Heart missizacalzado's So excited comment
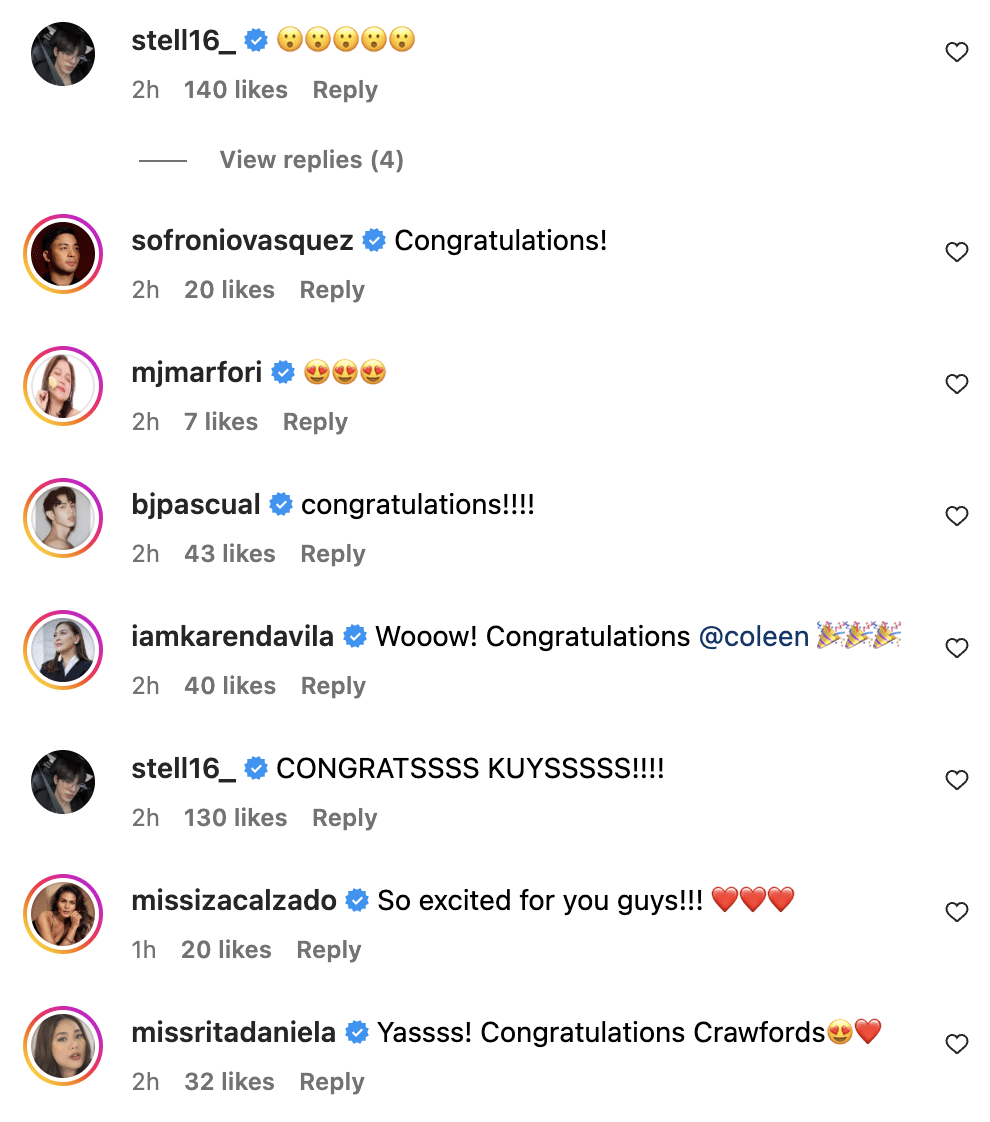 [957, 912]
